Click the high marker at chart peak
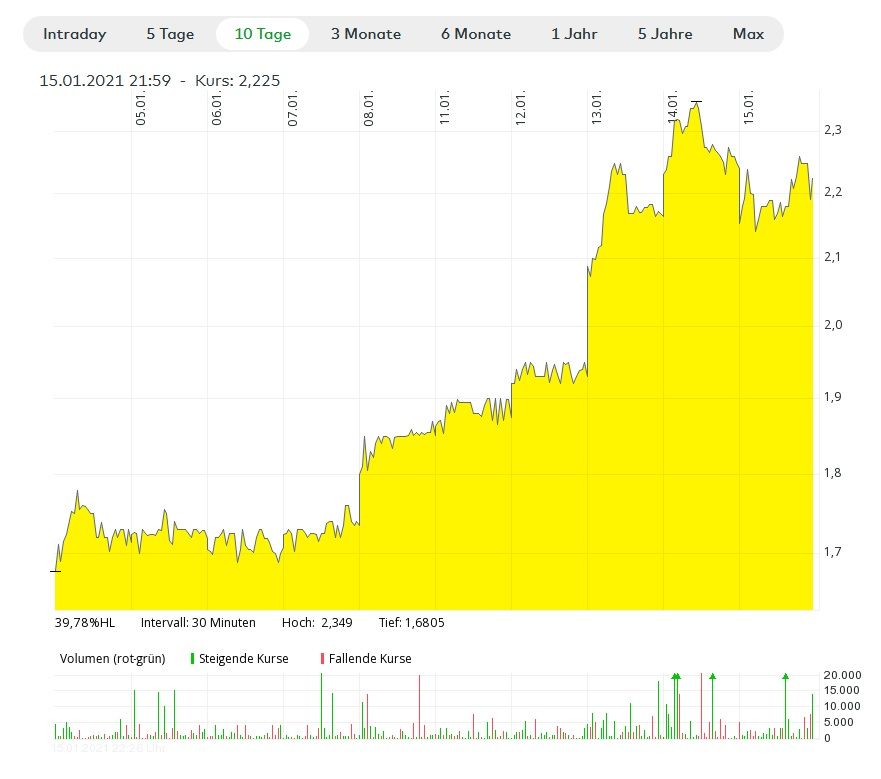 point(696,102)
